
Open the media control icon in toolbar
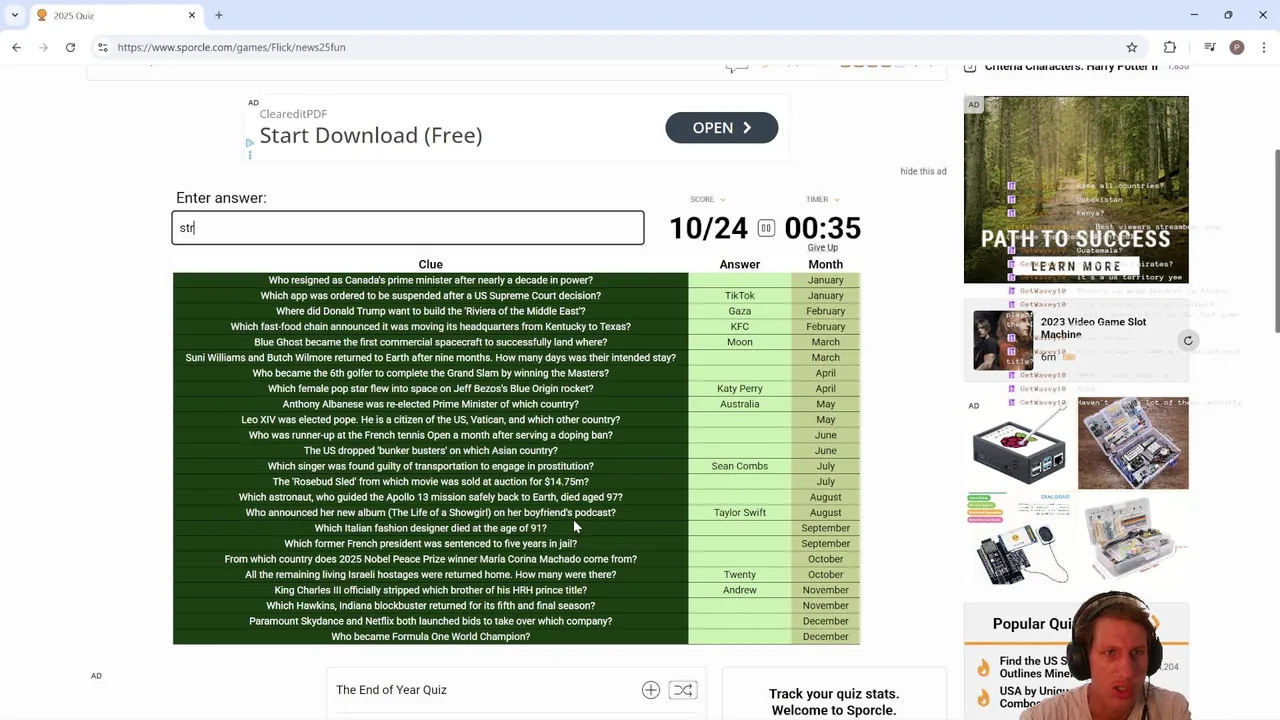1210,47
